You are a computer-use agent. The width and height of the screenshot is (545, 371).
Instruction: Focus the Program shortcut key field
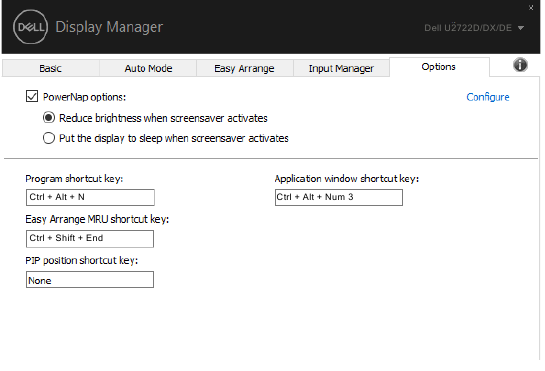click(x=90, y=197)
